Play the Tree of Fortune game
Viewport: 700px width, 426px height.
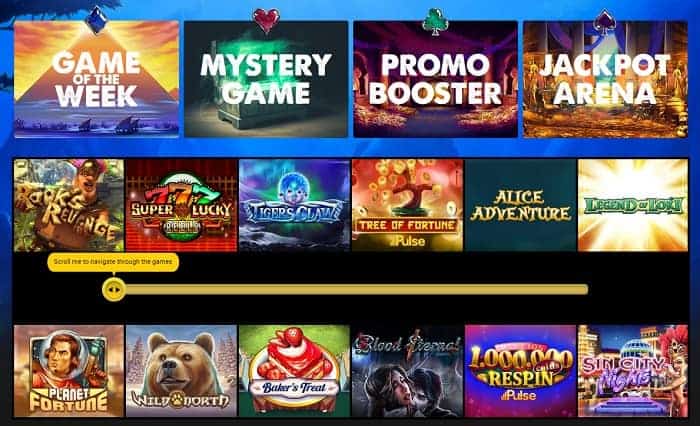[407, 205]
